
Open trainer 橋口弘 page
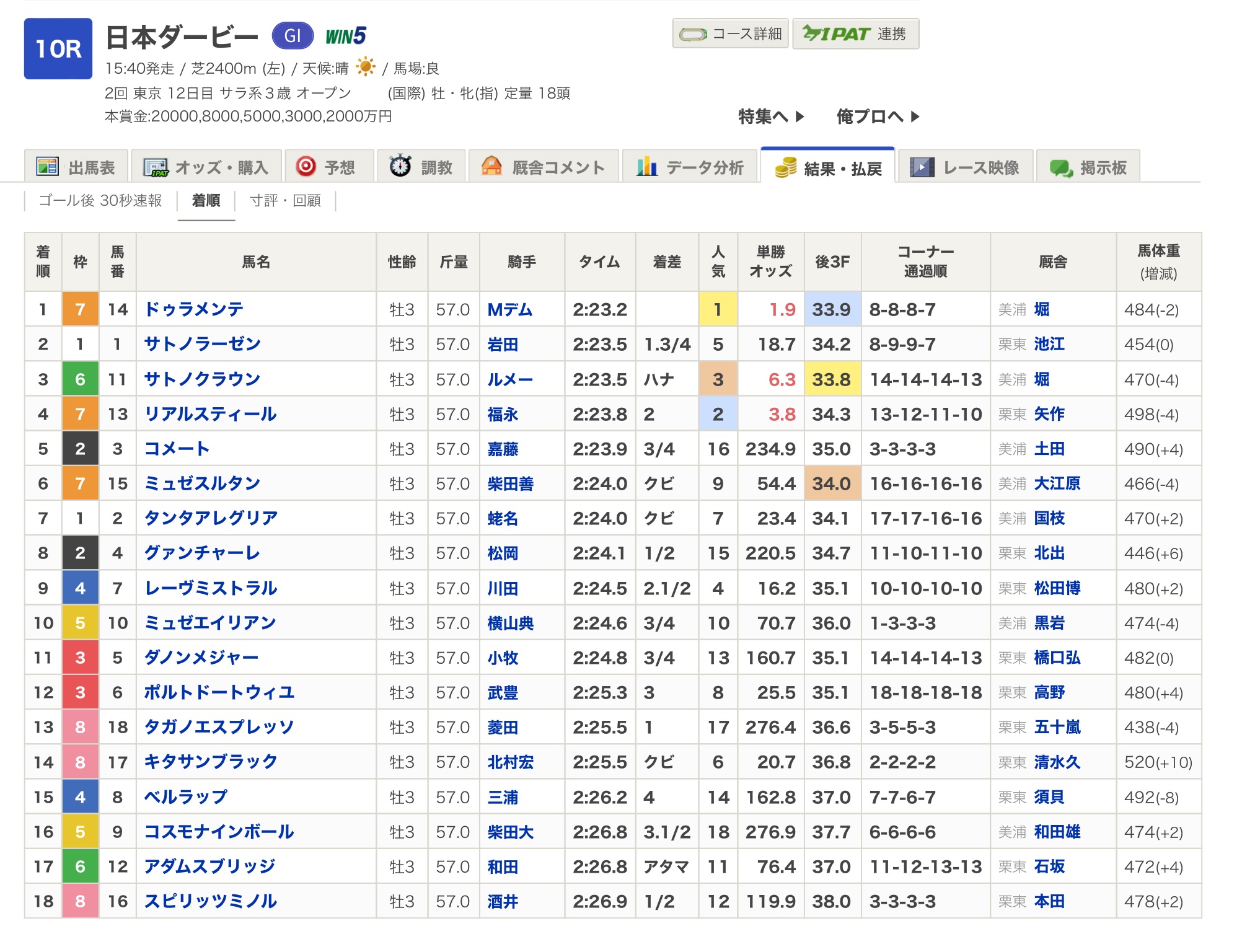(1057, 657)
